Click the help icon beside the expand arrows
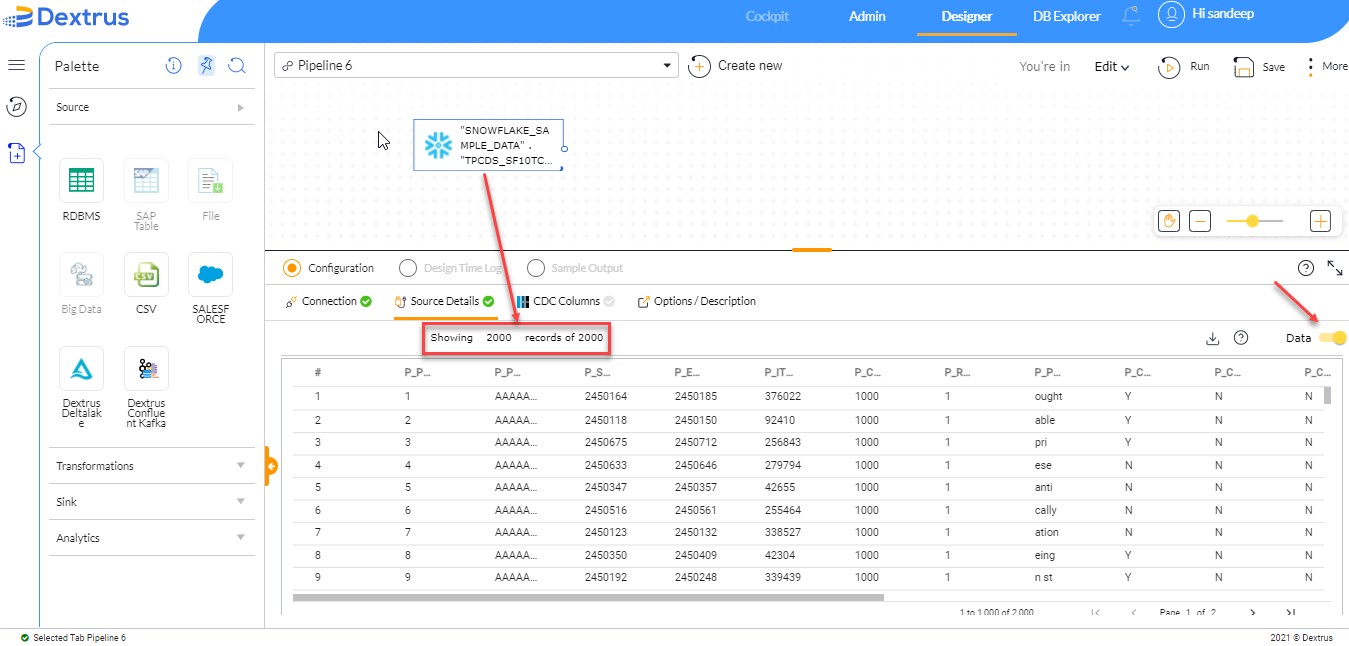1349x646 pixels. (x=1305, y=268)
